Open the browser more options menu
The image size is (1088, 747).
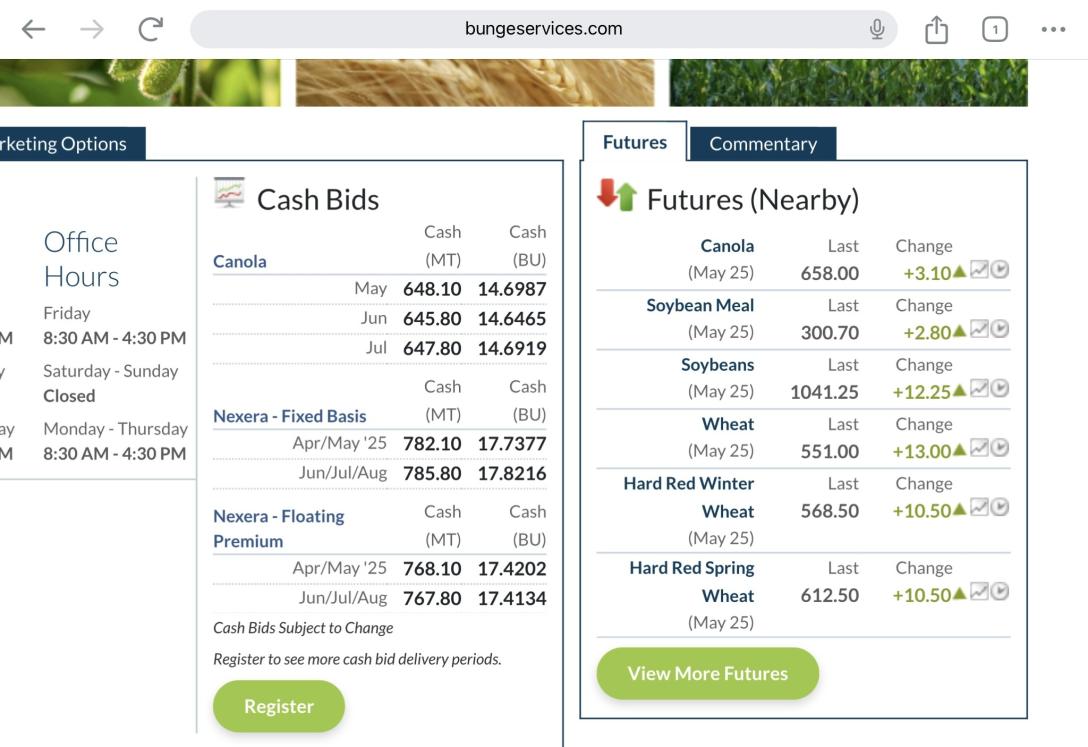point(1053,29)
